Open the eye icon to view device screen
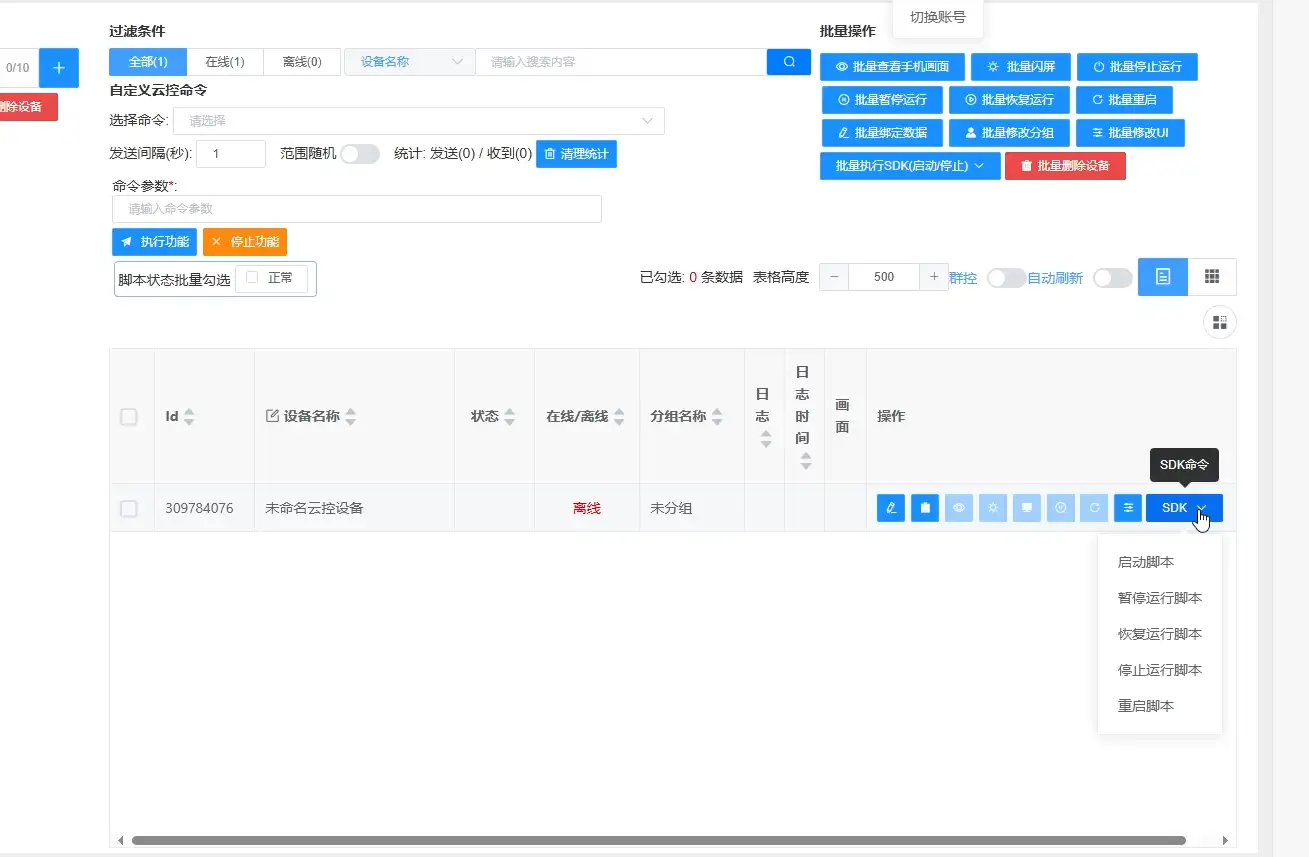Image resolution: width=1309 pixels, height=857 pixels. tap(958, 507)
